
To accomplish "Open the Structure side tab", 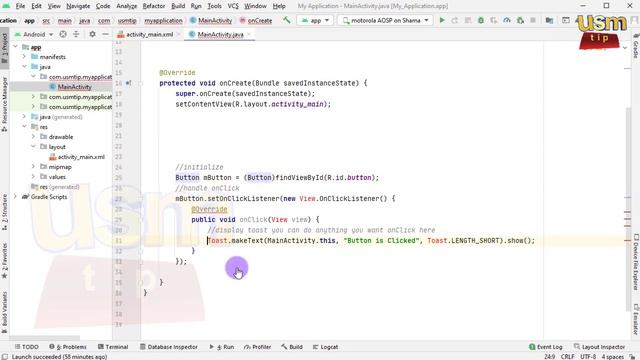I will (x=4, y=212).
